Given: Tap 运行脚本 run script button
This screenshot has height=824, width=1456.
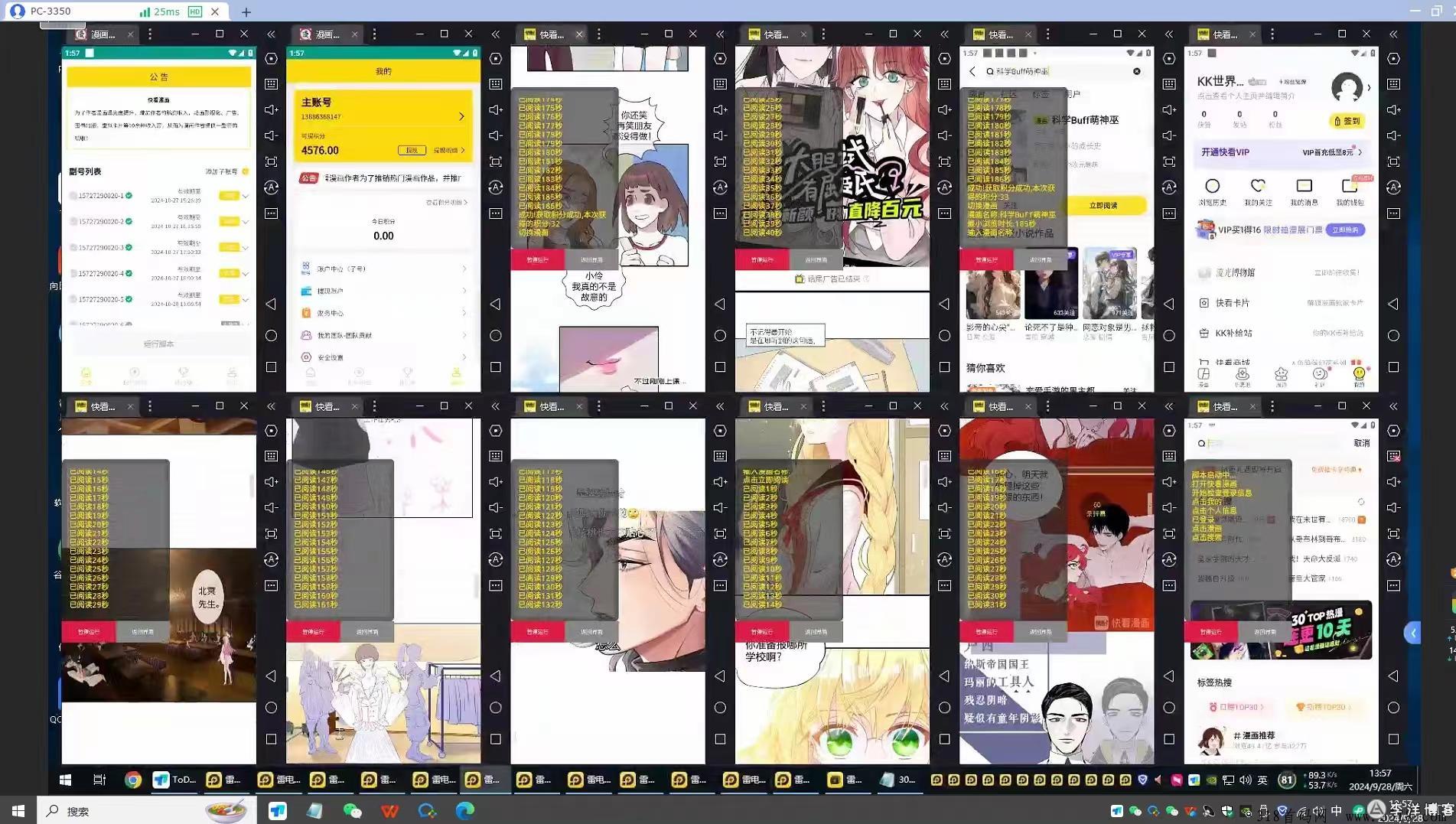Looking at the screenshot, I should pyautogui.click(x=158, y=344).
